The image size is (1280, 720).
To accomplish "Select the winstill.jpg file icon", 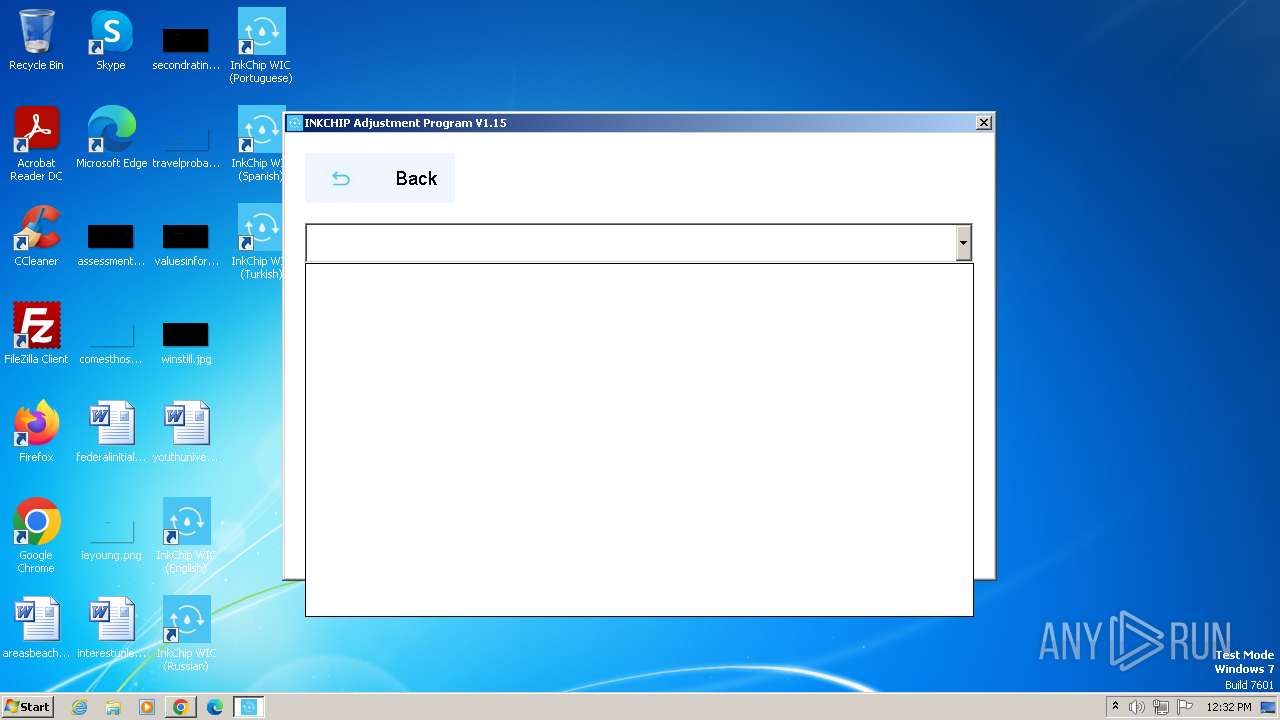I will click(186, 341).
